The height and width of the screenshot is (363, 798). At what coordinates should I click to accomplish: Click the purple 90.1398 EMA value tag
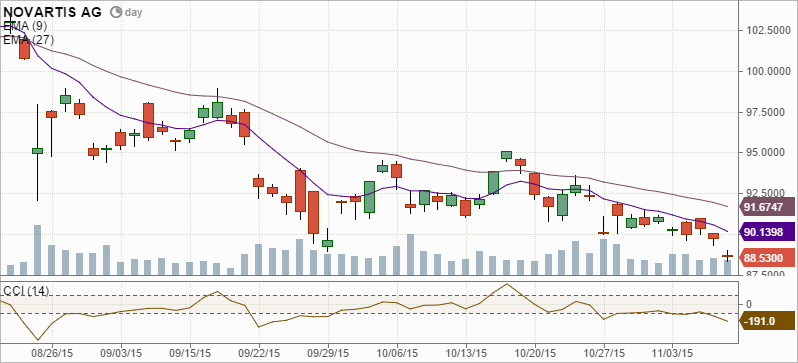(x=766, y=232)
